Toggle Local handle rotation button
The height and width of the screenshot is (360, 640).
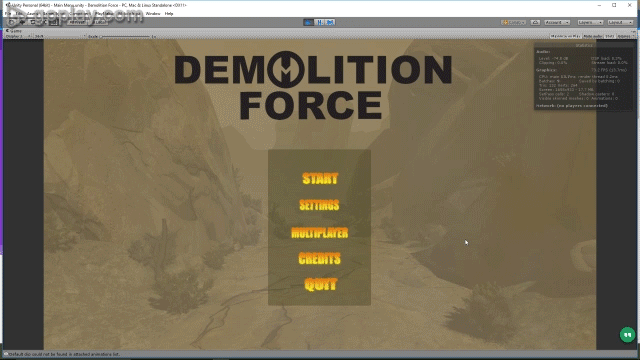point(98,22)
